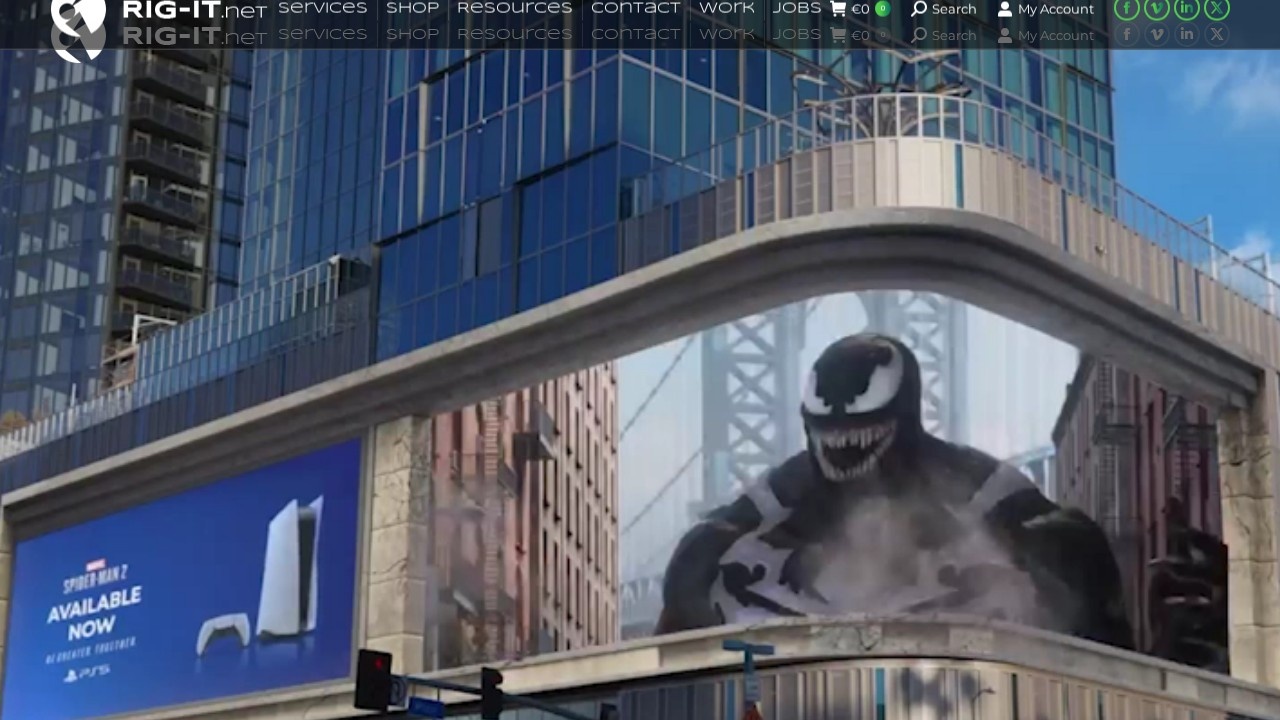Open the LinkedIn social icon

click(x=1186, y=9)
